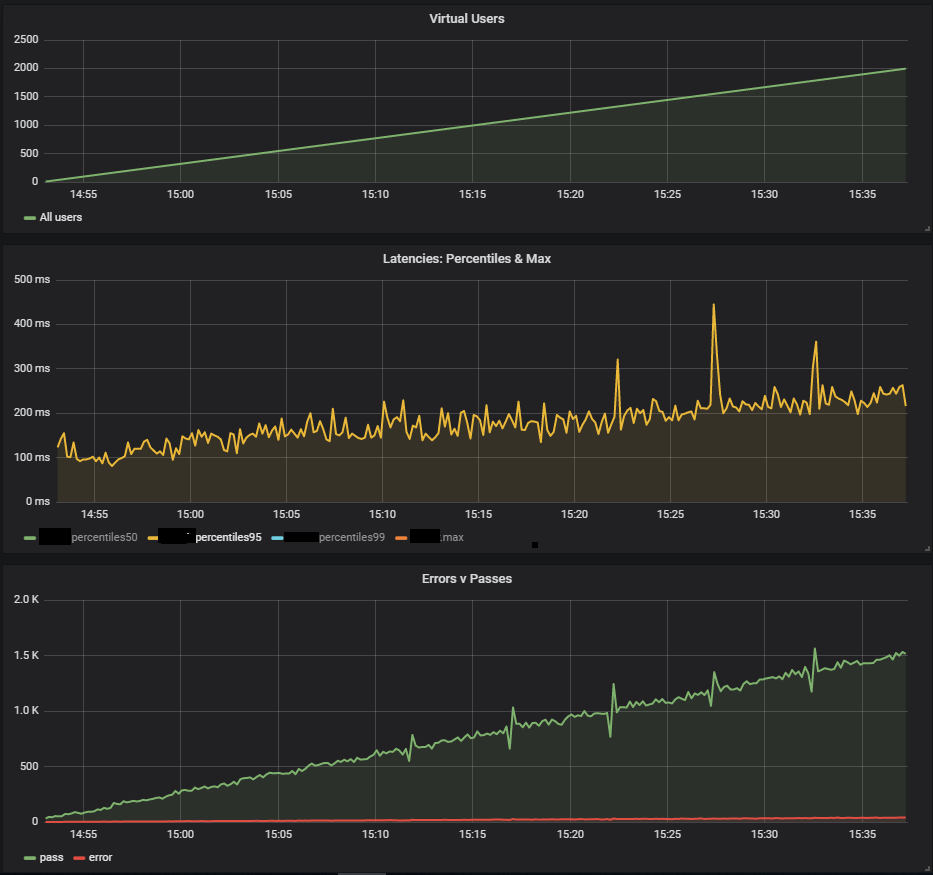
Task: Click the 500 ms y-axis label
Action: click(x=32, y=279)
